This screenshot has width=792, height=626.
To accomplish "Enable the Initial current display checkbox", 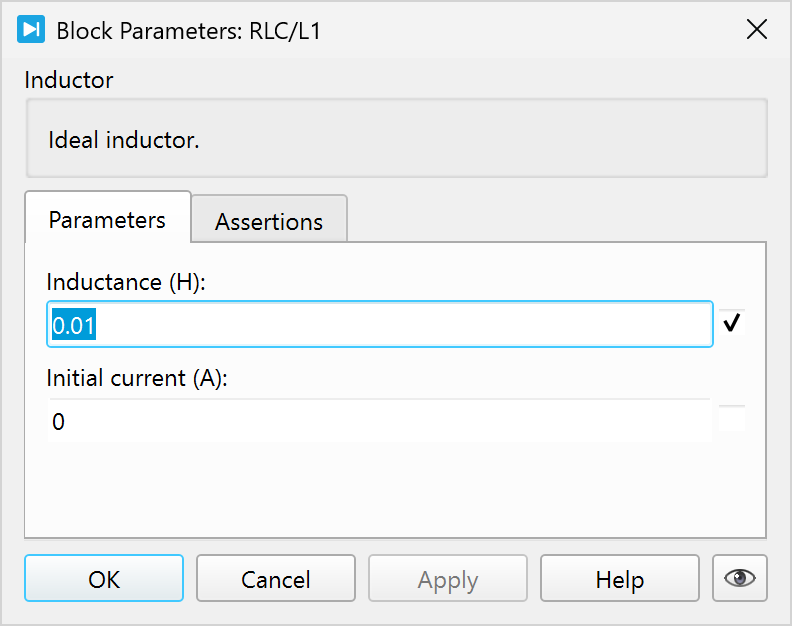I will pyautogui.click(x=732, y=420).
